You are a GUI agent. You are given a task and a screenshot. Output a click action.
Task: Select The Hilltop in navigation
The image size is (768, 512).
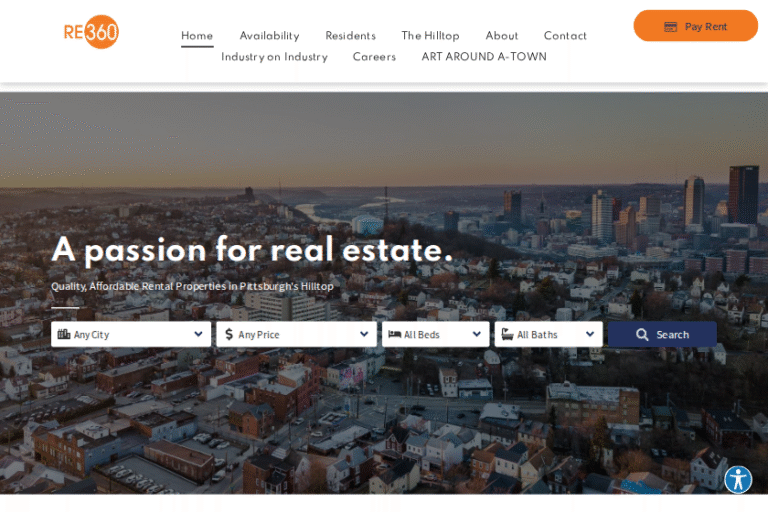431,36
